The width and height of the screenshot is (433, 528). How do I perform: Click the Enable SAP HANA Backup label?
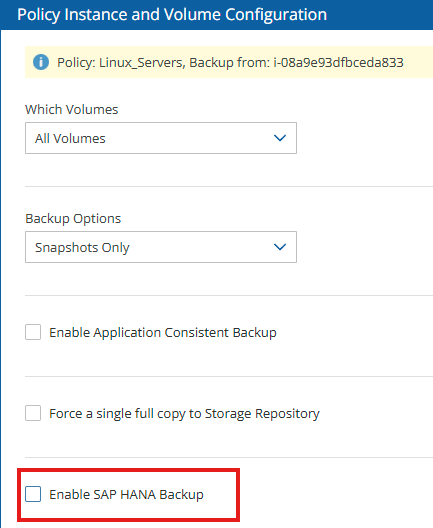[x=127, y=495]
